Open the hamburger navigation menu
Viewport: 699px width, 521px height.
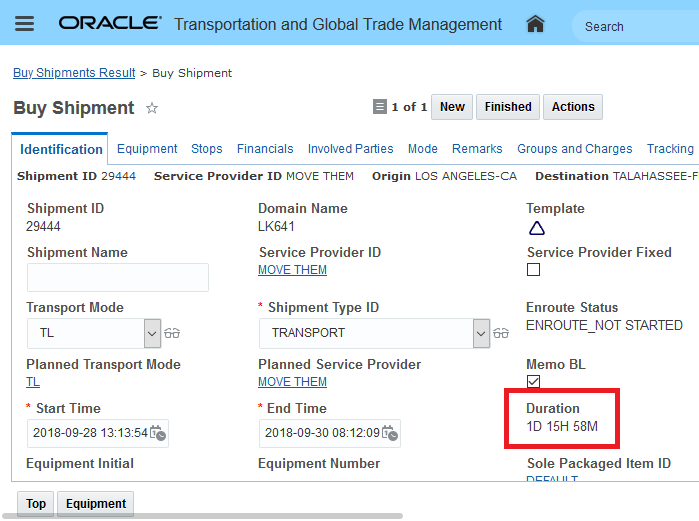point(25,24)
